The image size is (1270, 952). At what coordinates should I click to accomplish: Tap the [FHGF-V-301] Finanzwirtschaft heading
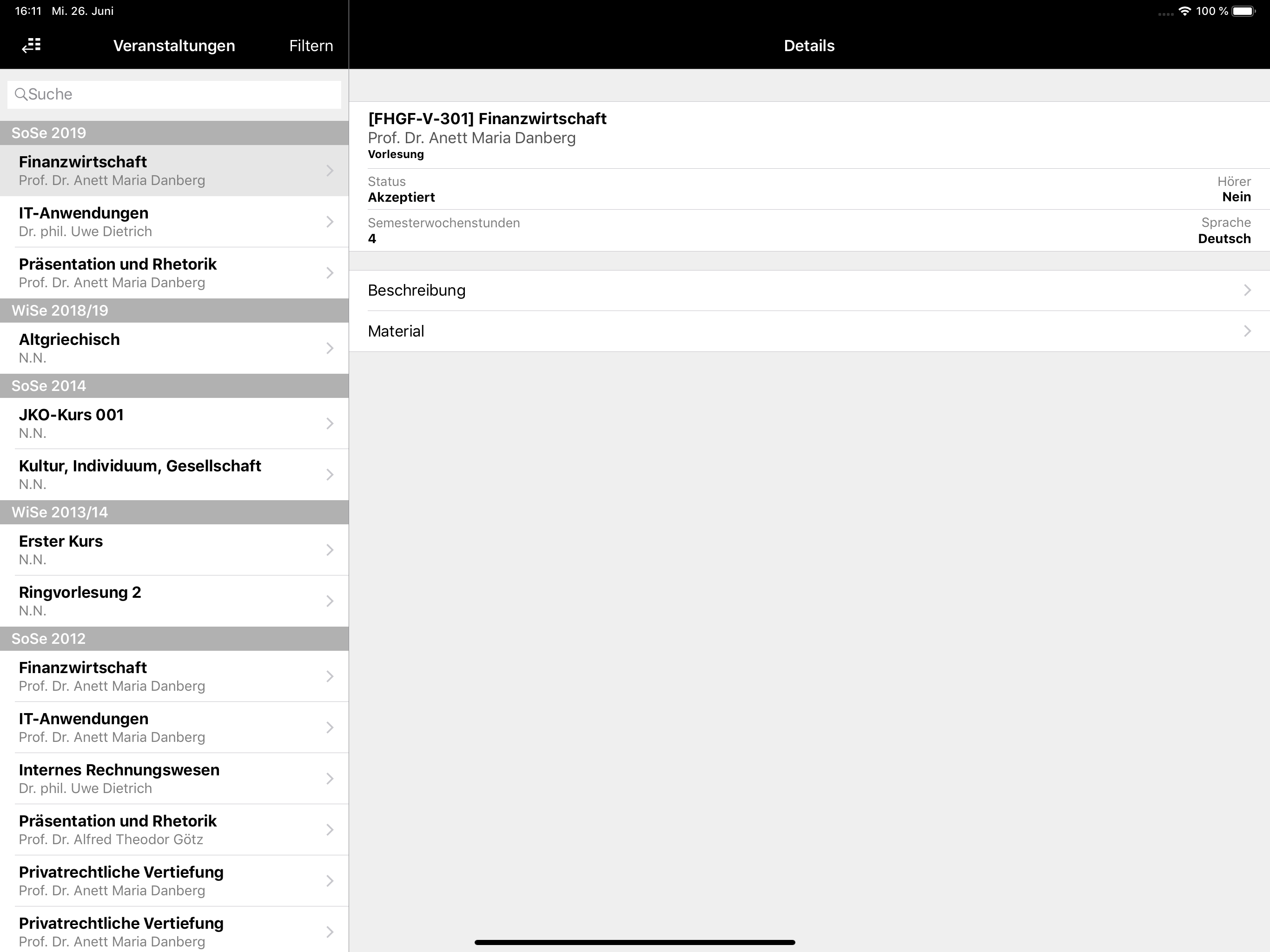tap(487, 118)
